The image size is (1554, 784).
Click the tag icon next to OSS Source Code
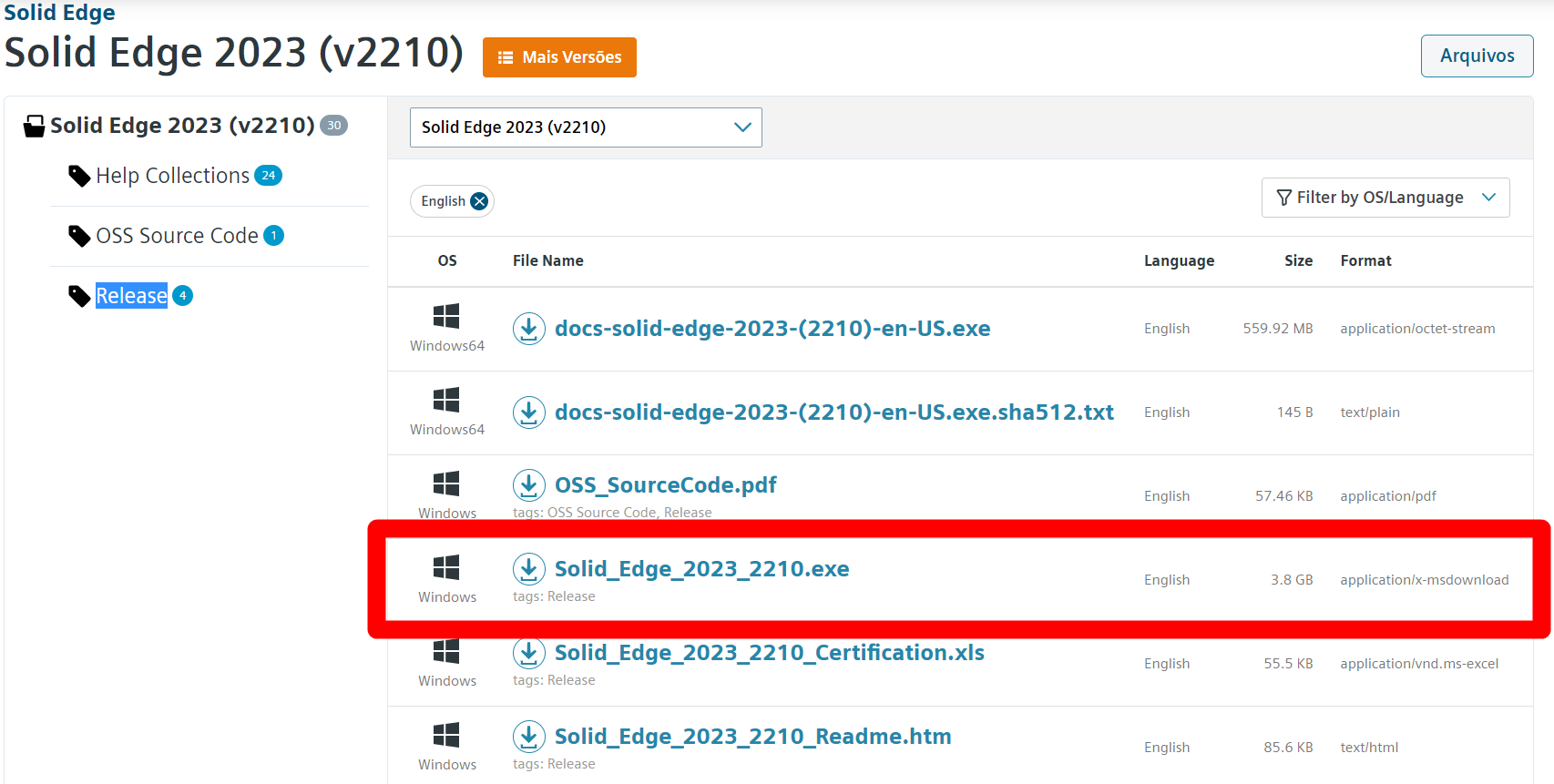pyautogui.click(x=79, y=236)
